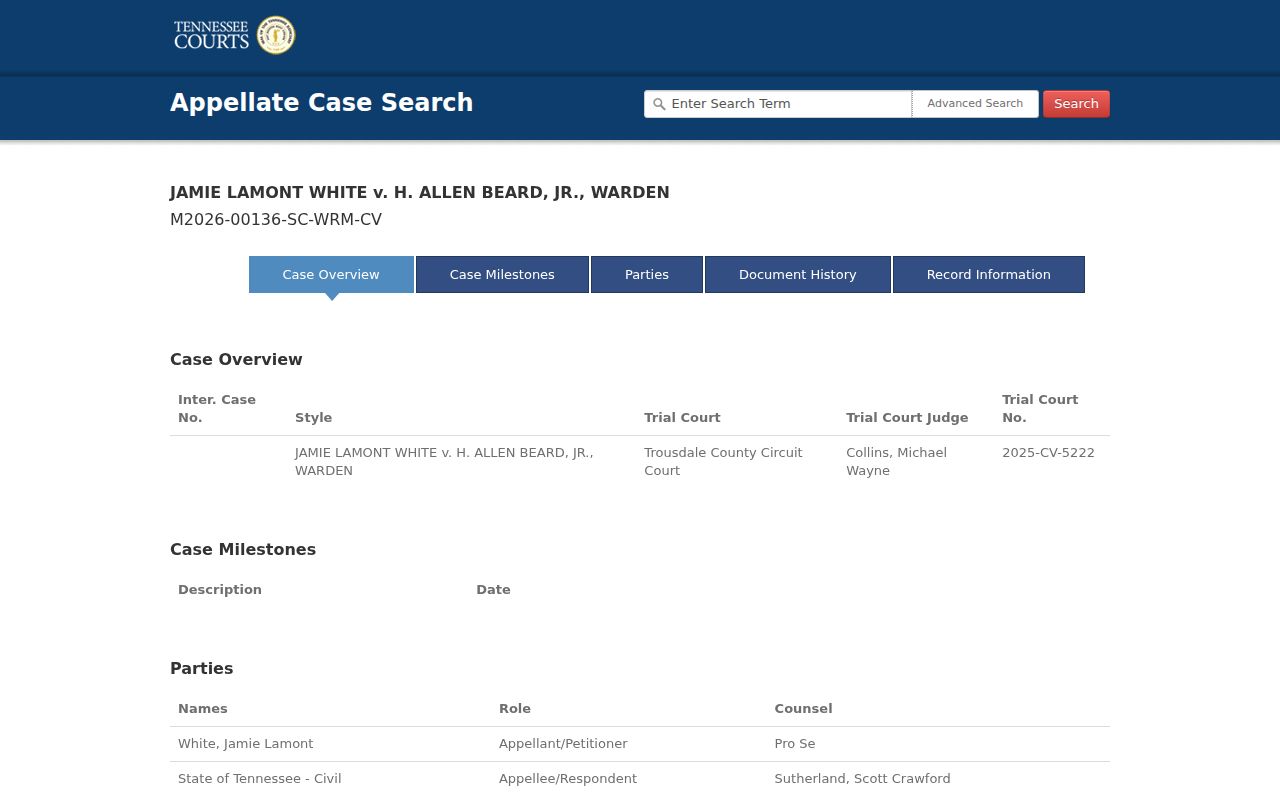Select the Case Overview tab

tap(331, 274)
